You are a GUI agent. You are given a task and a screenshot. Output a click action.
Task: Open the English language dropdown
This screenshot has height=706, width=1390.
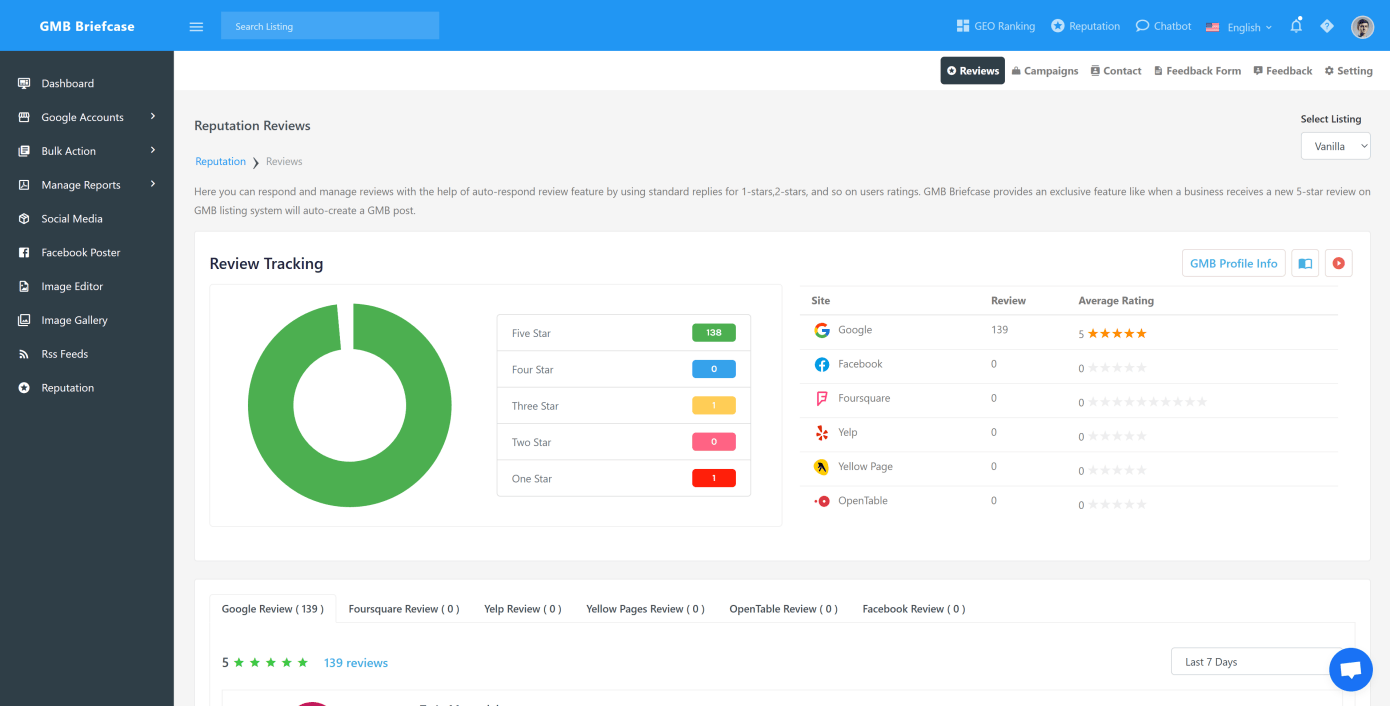[1239, 27]
